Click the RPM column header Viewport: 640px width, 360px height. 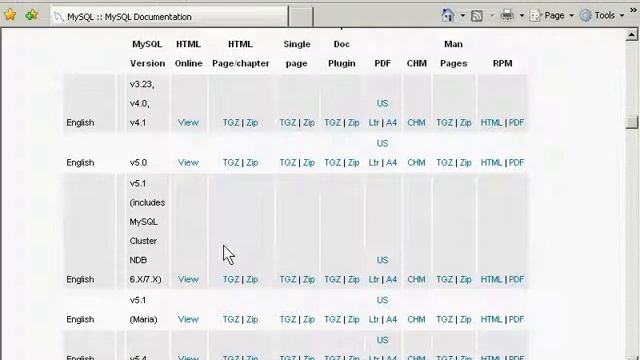point(502,63)
